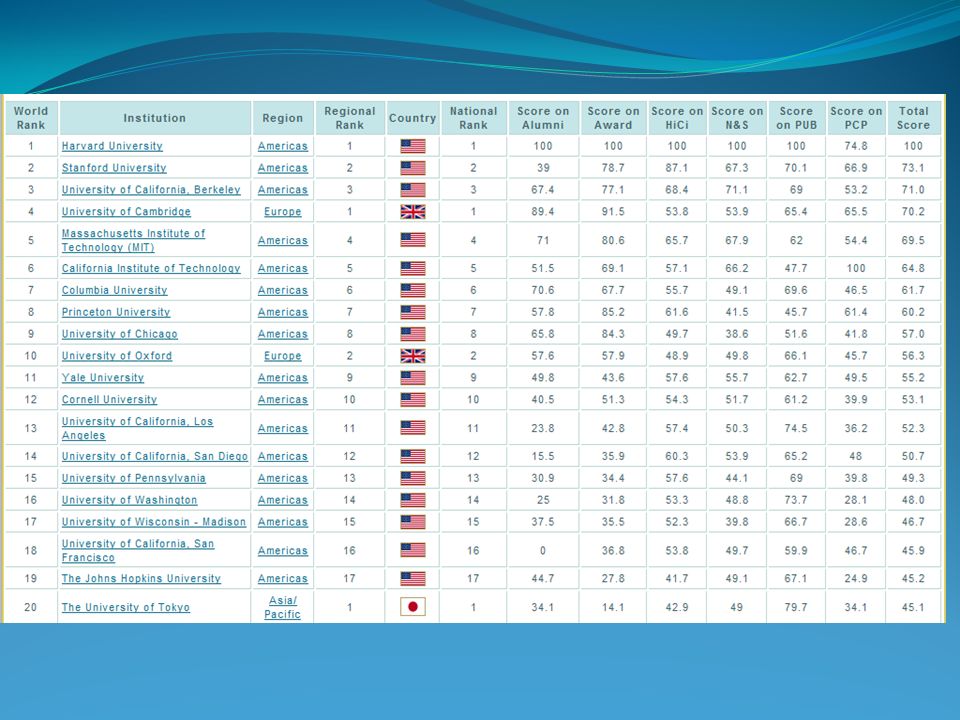Select the Score on N&S header
The height and width of the screenshot is (720, 960).
point(737,118)
